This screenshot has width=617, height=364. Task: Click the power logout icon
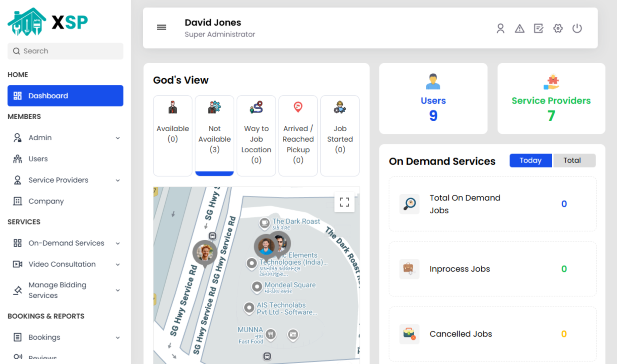click(x=577, y=28)
